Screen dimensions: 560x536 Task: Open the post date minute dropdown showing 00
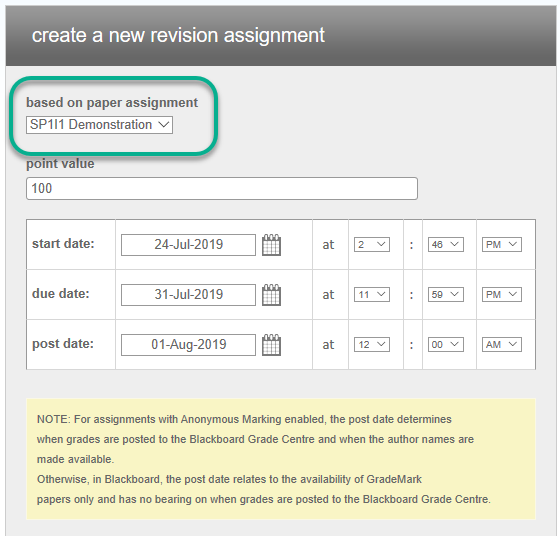click(x=446, y=345)
